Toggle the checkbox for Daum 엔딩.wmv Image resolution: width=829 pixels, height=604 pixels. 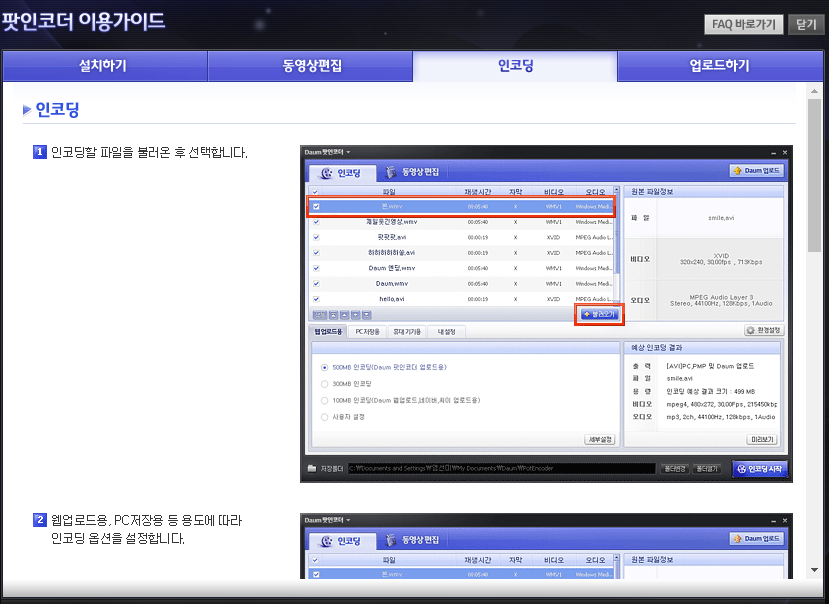[316, 268]
